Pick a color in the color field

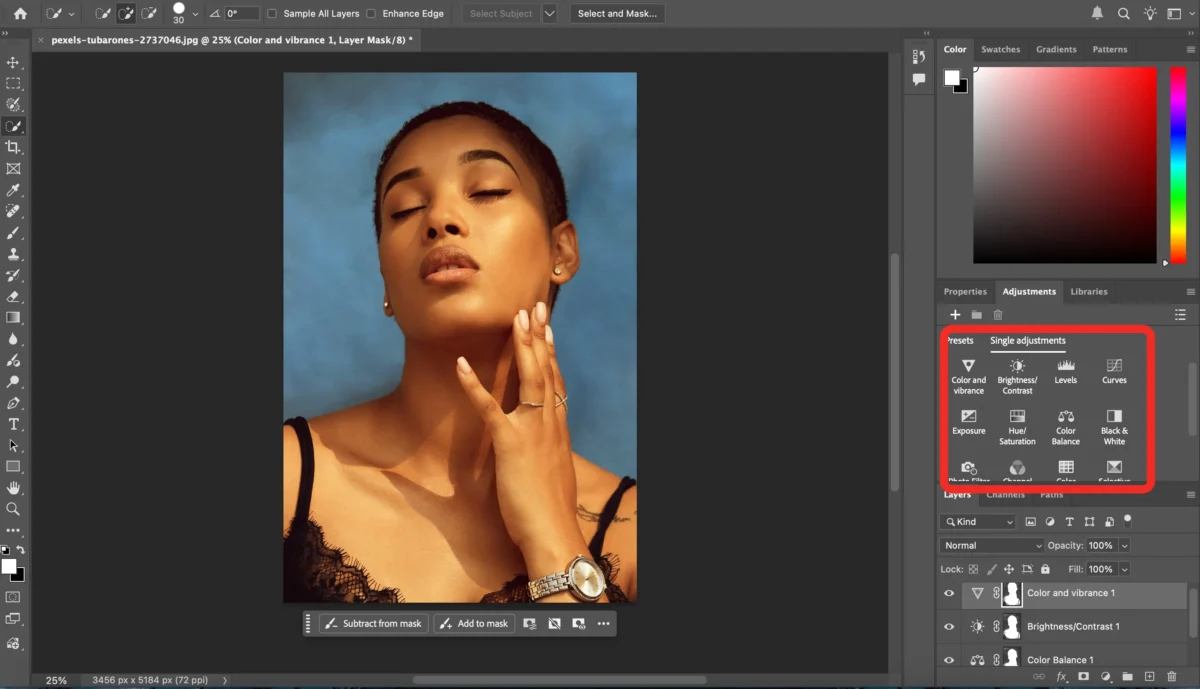point(1065,165)
